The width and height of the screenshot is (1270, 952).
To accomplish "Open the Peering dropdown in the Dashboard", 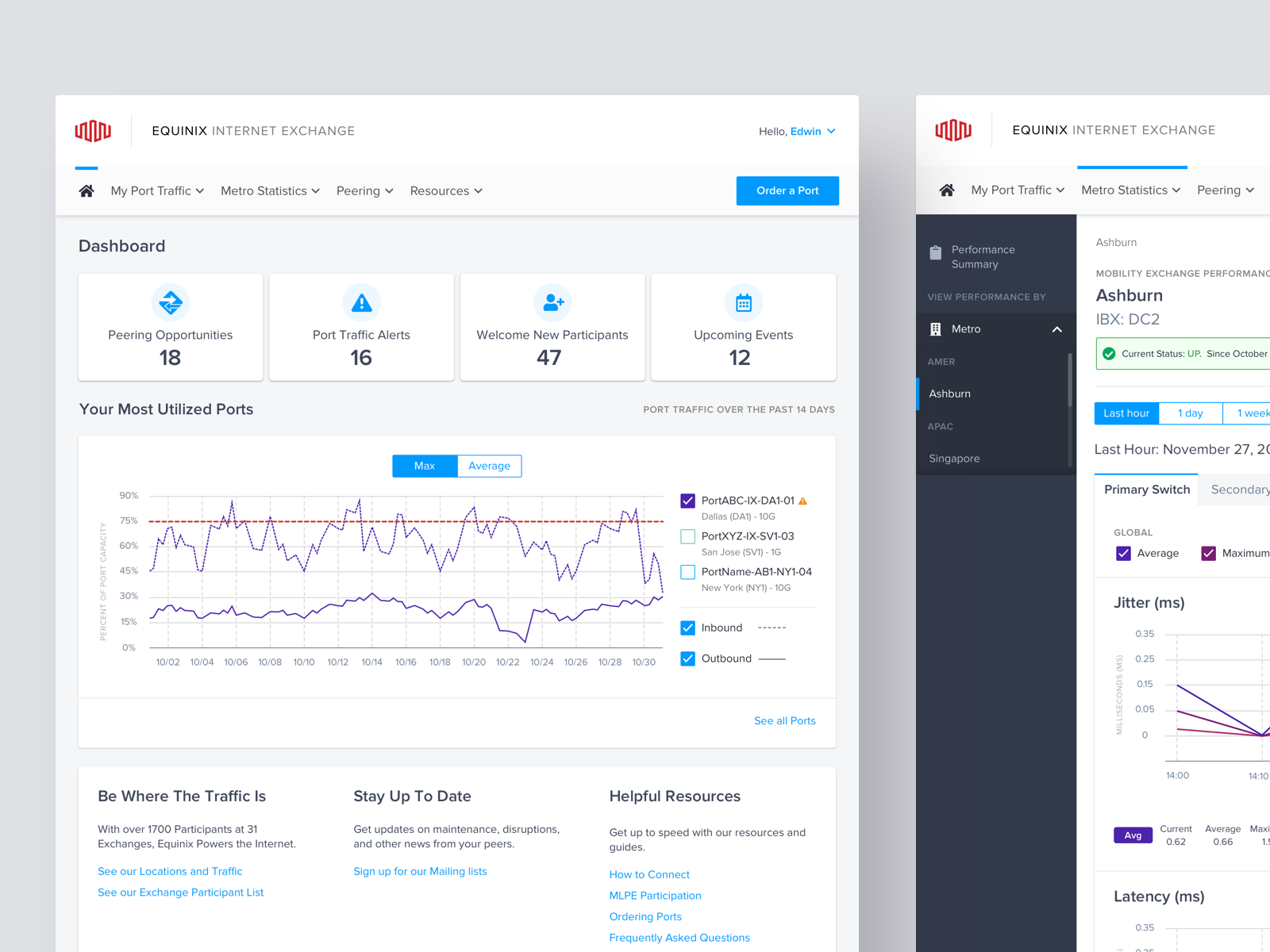I will (364, 190).
